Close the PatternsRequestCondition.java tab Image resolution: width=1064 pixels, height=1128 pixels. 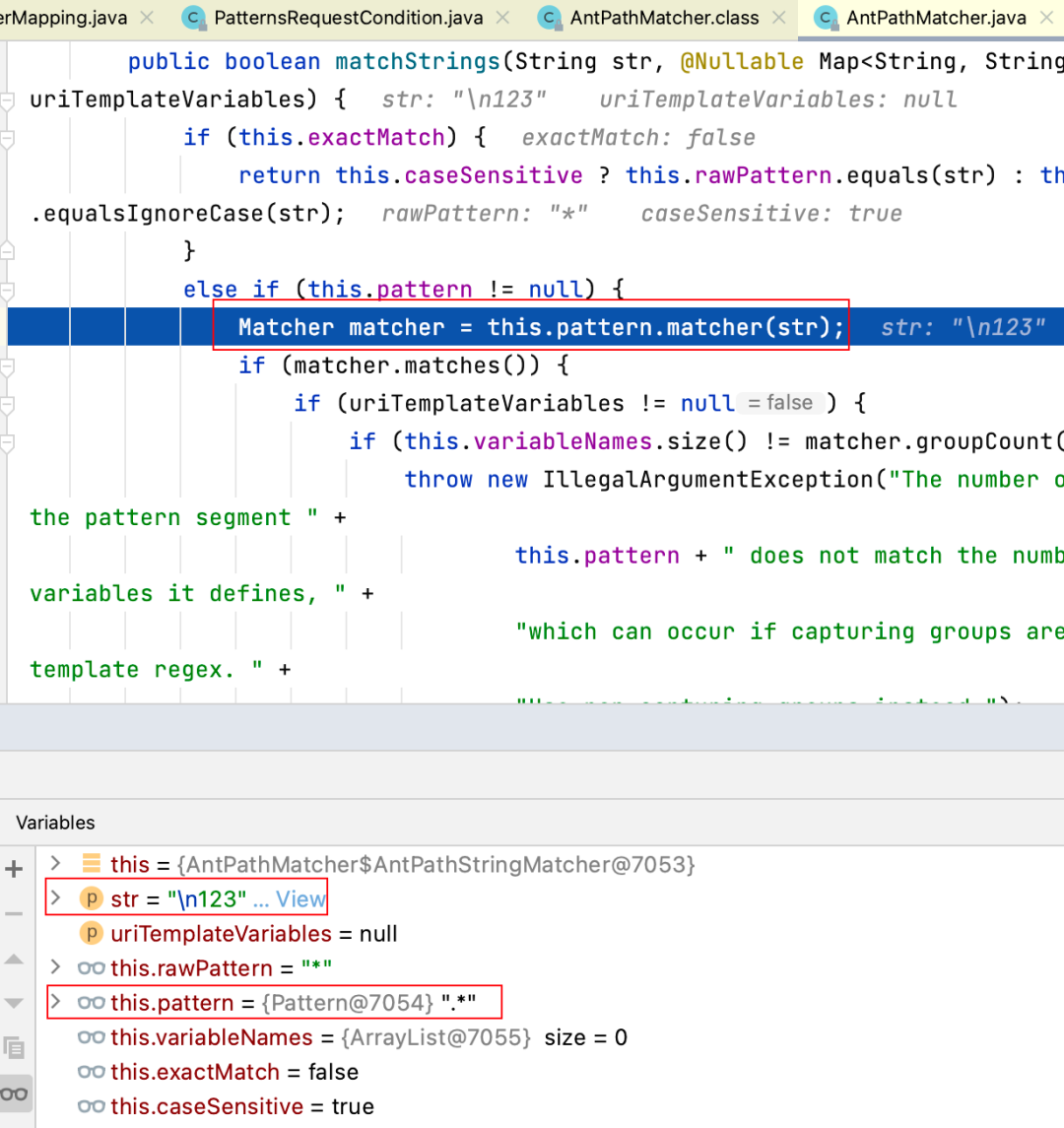click(503, 18)
